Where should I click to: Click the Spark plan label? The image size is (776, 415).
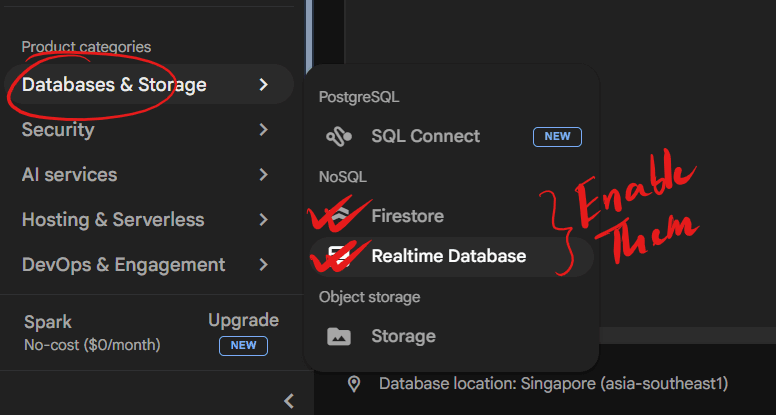48,322
